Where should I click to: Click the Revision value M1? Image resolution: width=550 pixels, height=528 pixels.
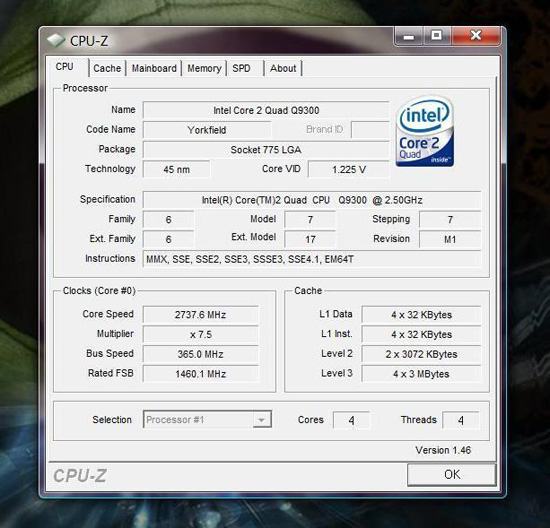pos(450,239)
